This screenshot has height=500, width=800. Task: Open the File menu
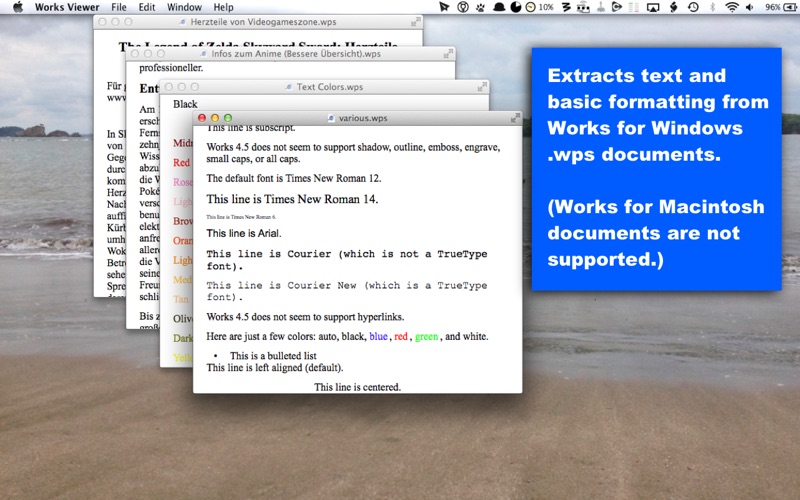pos(119,7)
